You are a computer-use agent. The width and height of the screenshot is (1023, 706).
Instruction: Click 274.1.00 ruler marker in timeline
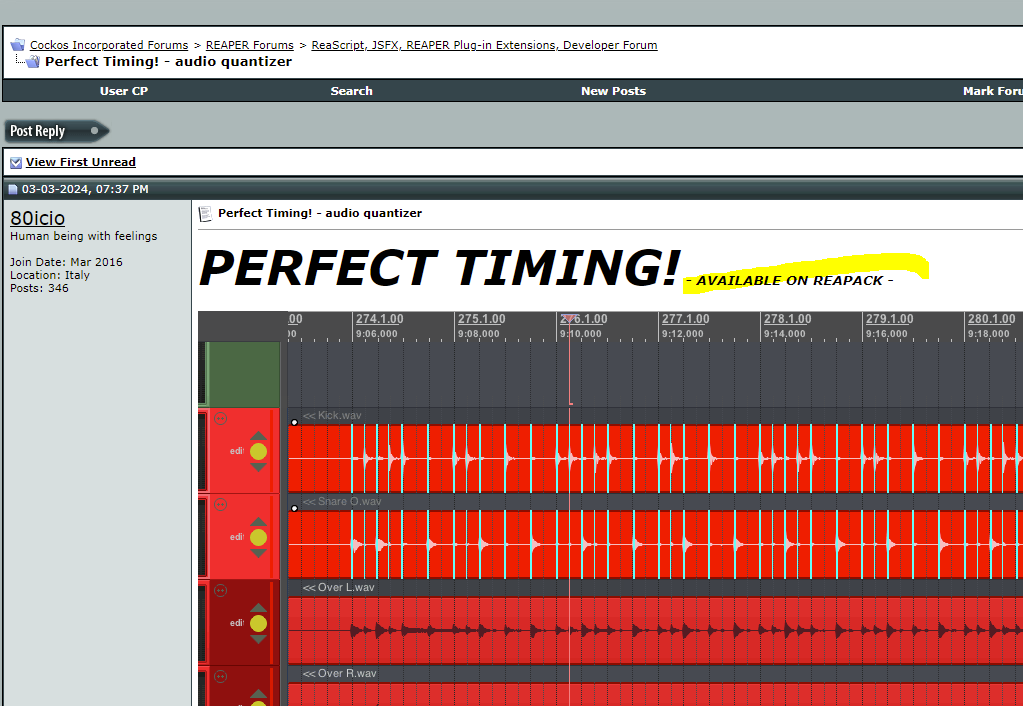[379, 319]
